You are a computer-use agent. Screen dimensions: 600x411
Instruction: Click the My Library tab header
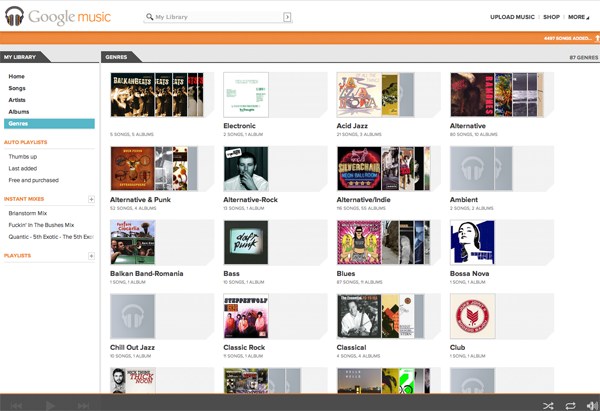point(20,57)
